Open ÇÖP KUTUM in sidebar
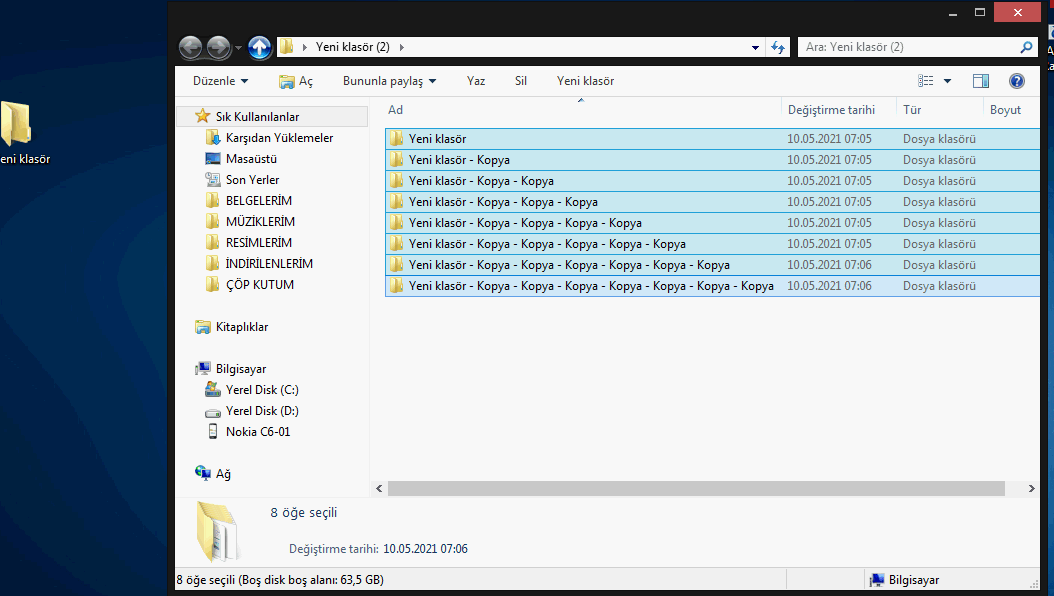 point(259,284)
